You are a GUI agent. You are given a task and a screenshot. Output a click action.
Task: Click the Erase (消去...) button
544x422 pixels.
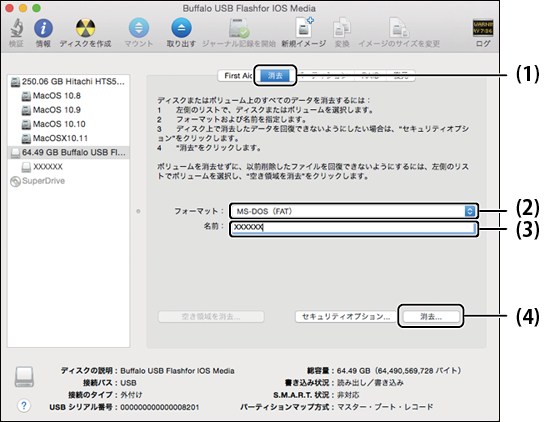pyautogui.click(x=431, y=316)
